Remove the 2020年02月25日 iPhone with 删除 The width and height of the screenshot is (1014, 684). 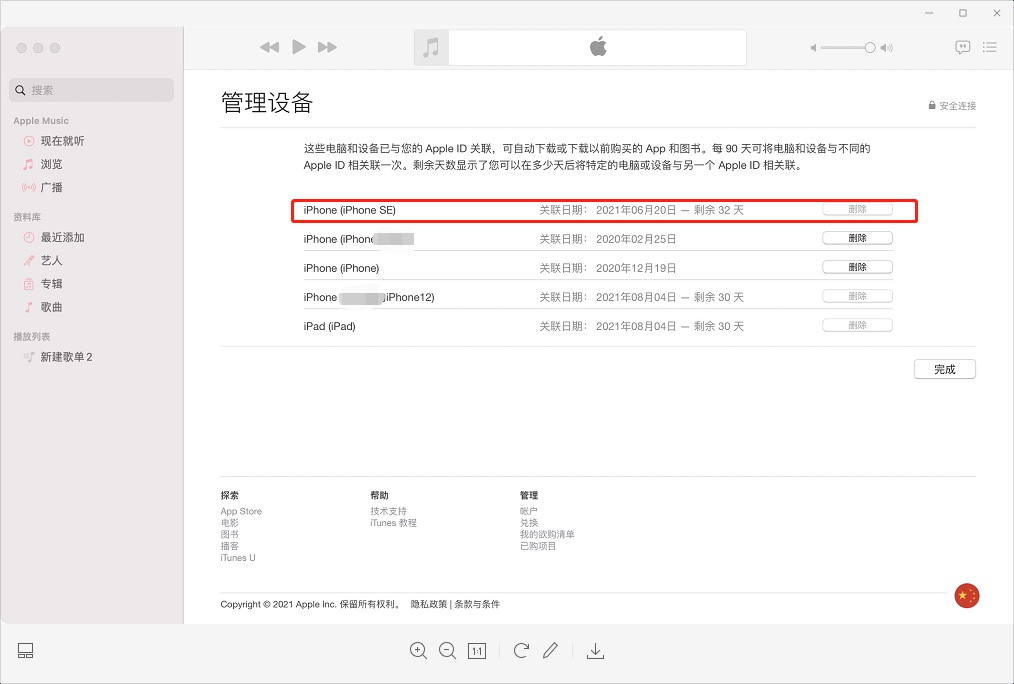pos(857,238)
